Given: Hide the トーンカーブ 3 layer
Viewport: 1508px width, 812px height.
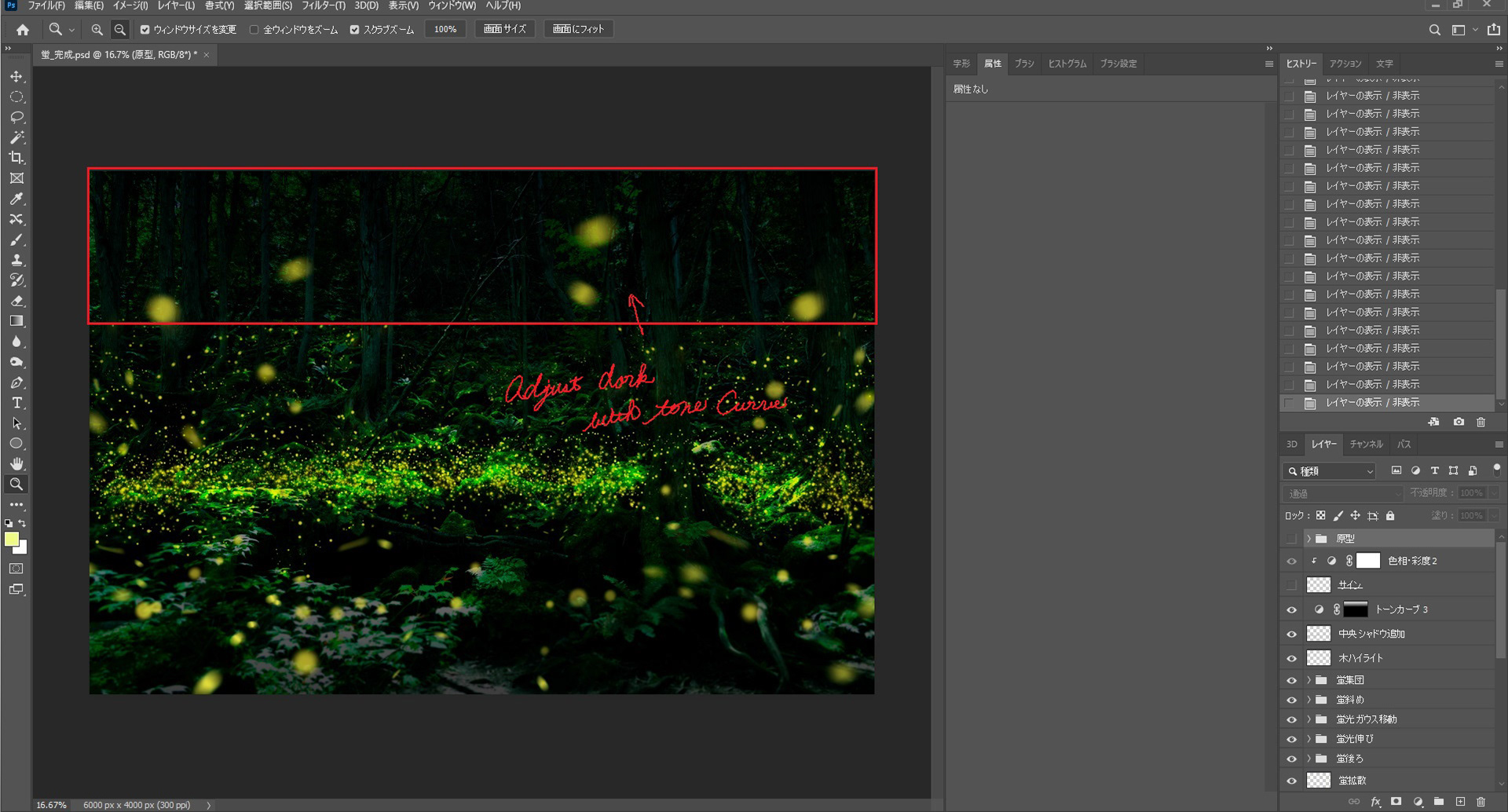Looking at the screenshot, I should [x=1291, y=610].
